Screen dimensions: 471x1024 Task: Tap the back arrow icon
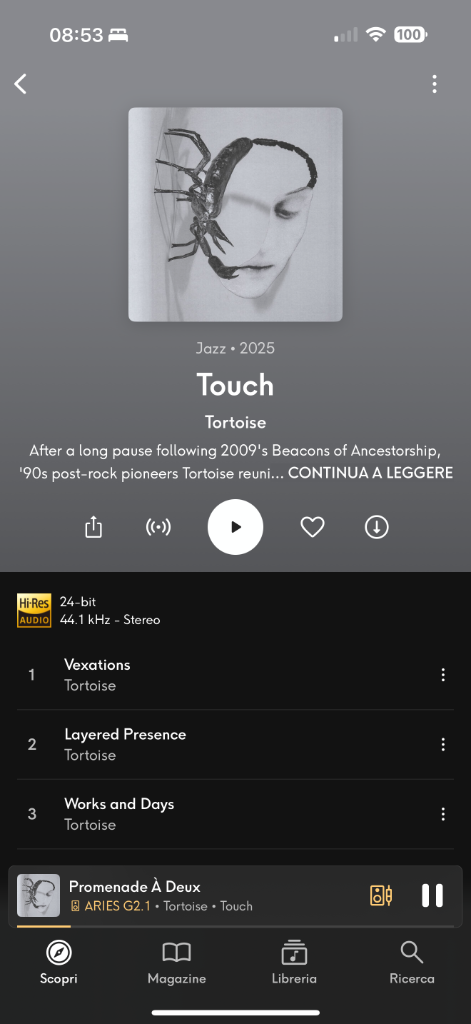21,84
